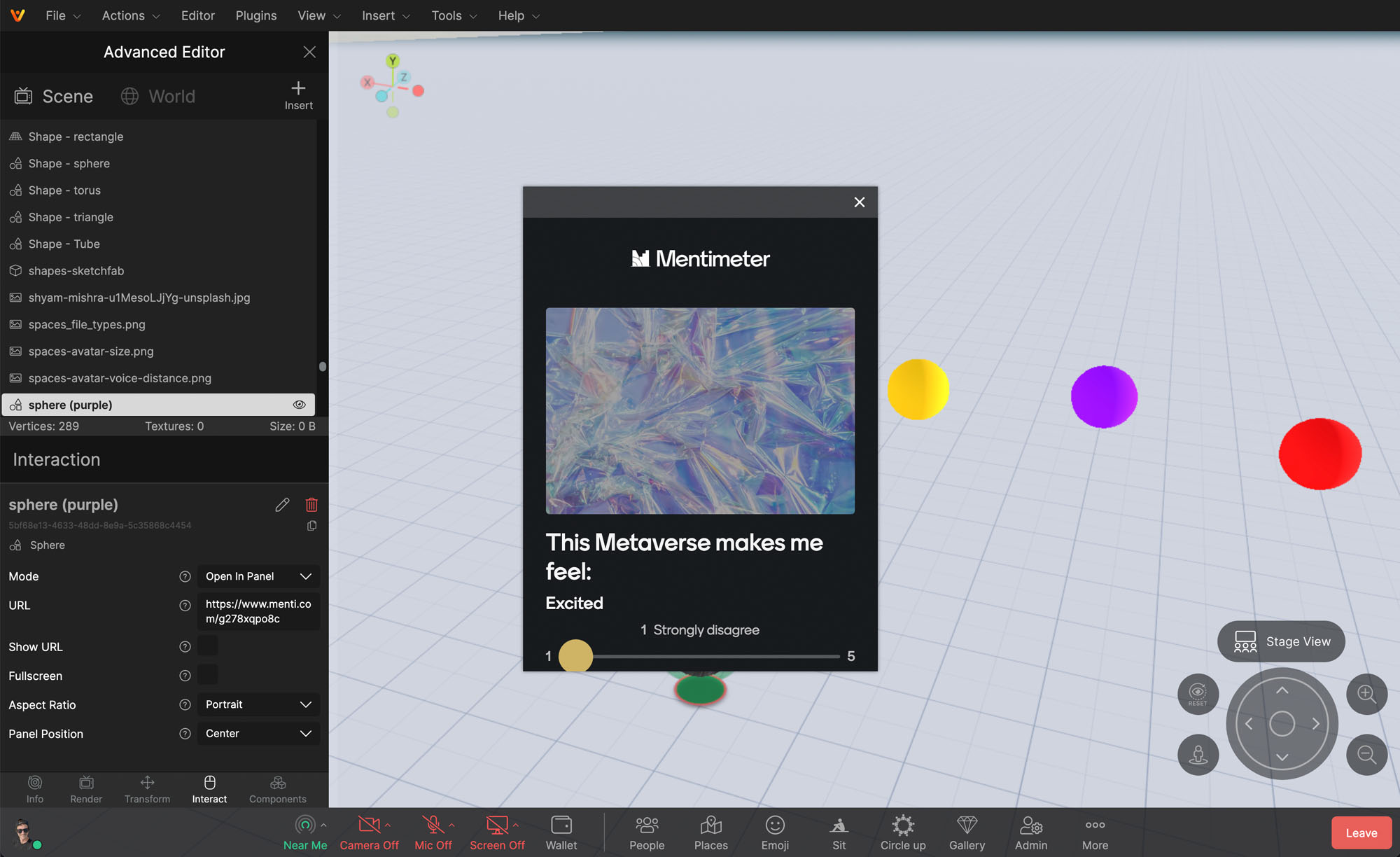This screenshot has width=1400, height=857.
Task: Enable the Show URL checkbox
Action: click(208, 646)
